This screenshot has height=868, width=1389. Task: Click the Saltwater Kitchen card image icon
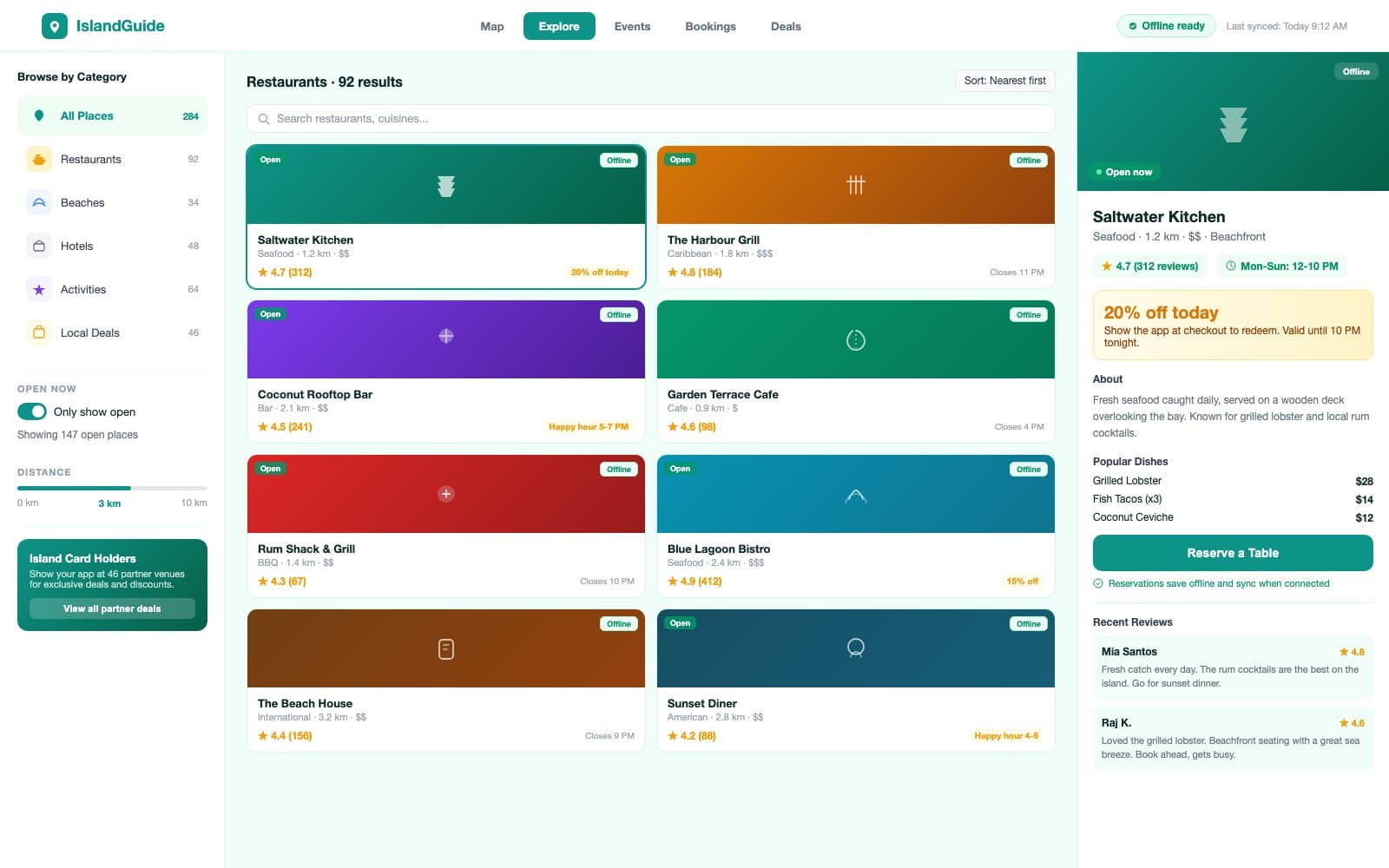click(x=446, y=186)
